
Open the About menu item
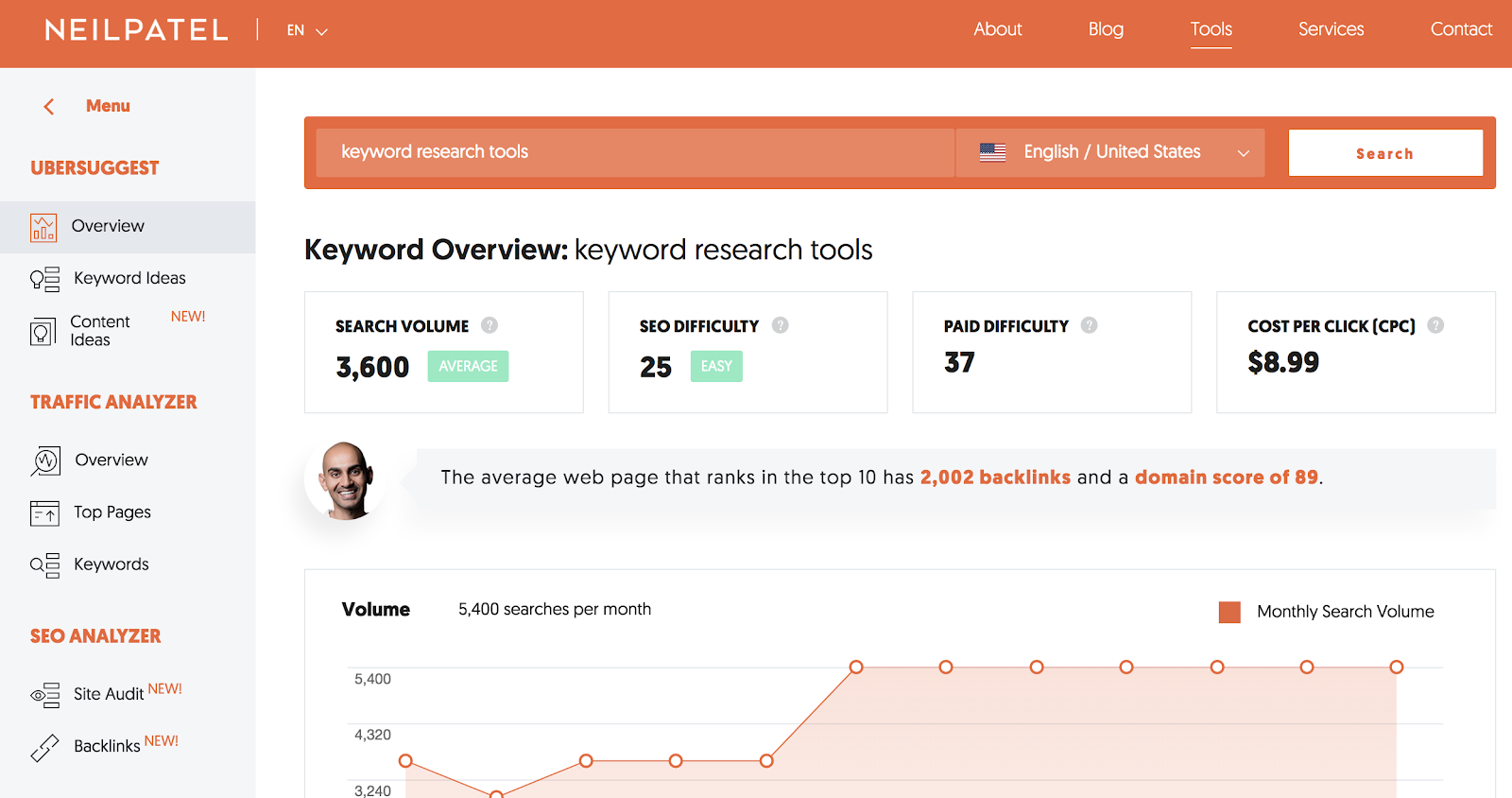pyautogui.click(x=998, y=29)
